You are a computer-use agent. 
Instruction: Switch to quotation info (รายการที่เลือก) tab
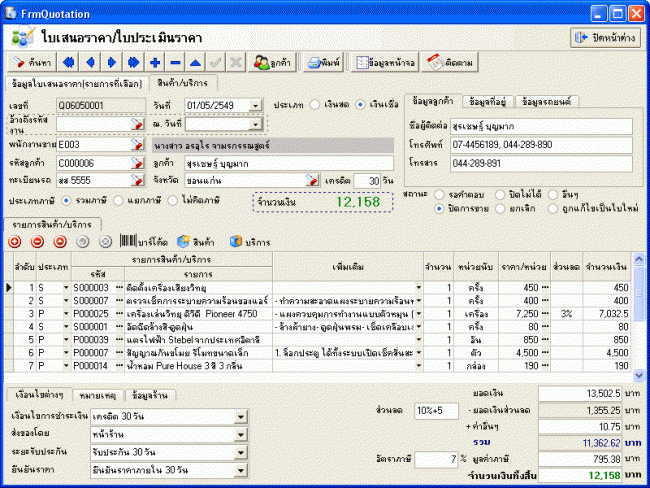pos(77,84)
